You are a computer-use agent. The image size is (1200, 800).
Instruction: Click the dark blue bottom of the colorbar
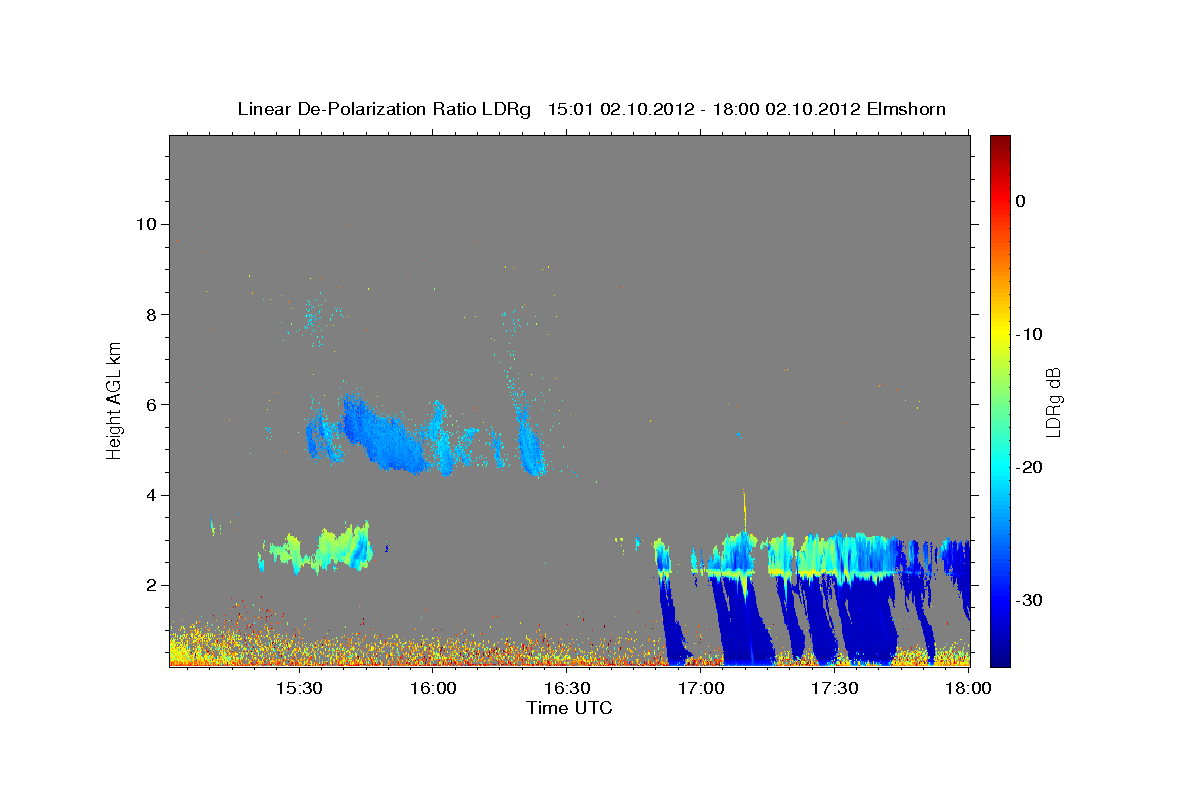[x=1000, y=655]
